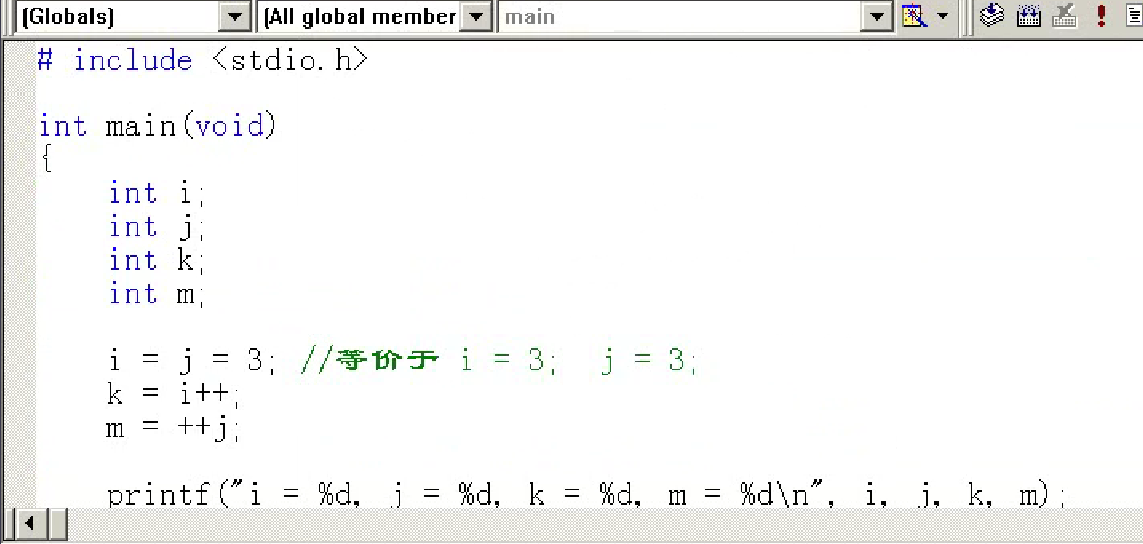Click the opening brace of main

pyautogui.click(x=47, y=159)
